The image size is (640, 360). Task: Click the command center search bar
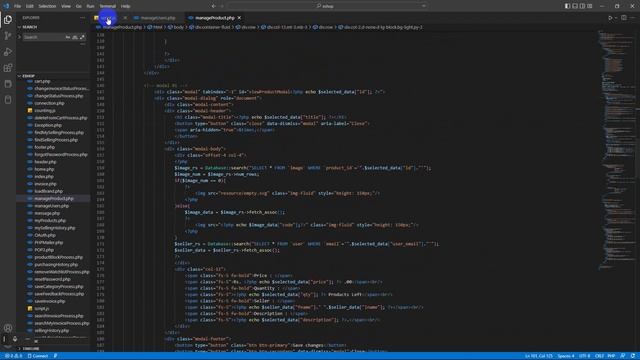(327, 6)
